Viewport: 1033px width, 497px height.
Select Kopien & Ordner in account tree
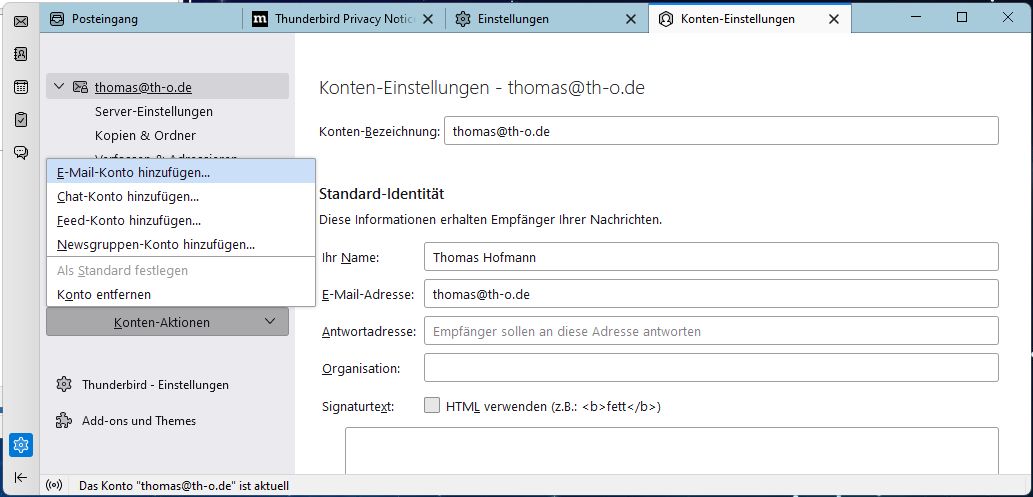tap(145, 135)
